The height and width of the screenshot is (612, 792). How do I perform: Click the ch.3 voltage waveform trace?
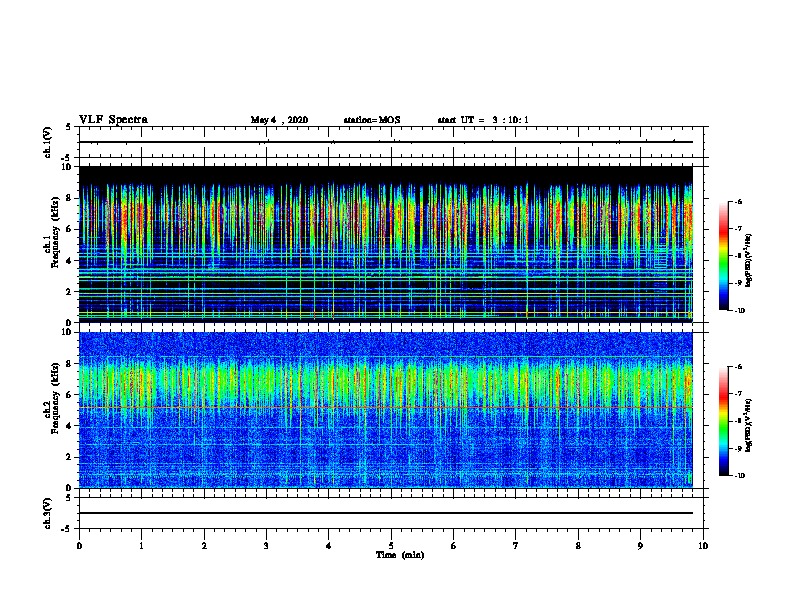(x=386, y=513)
